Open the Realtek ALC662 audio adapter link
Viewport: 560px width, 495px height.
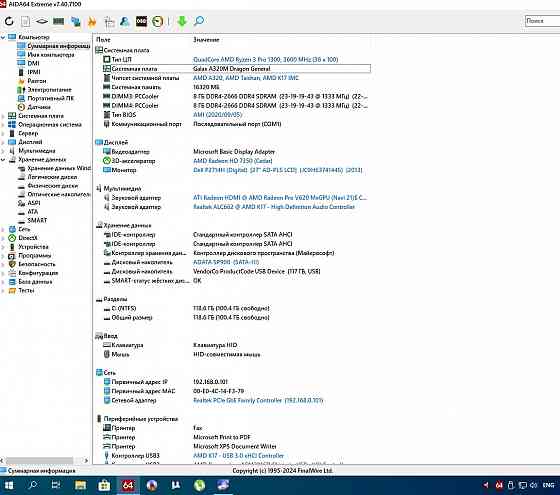(x=274, y=207)
